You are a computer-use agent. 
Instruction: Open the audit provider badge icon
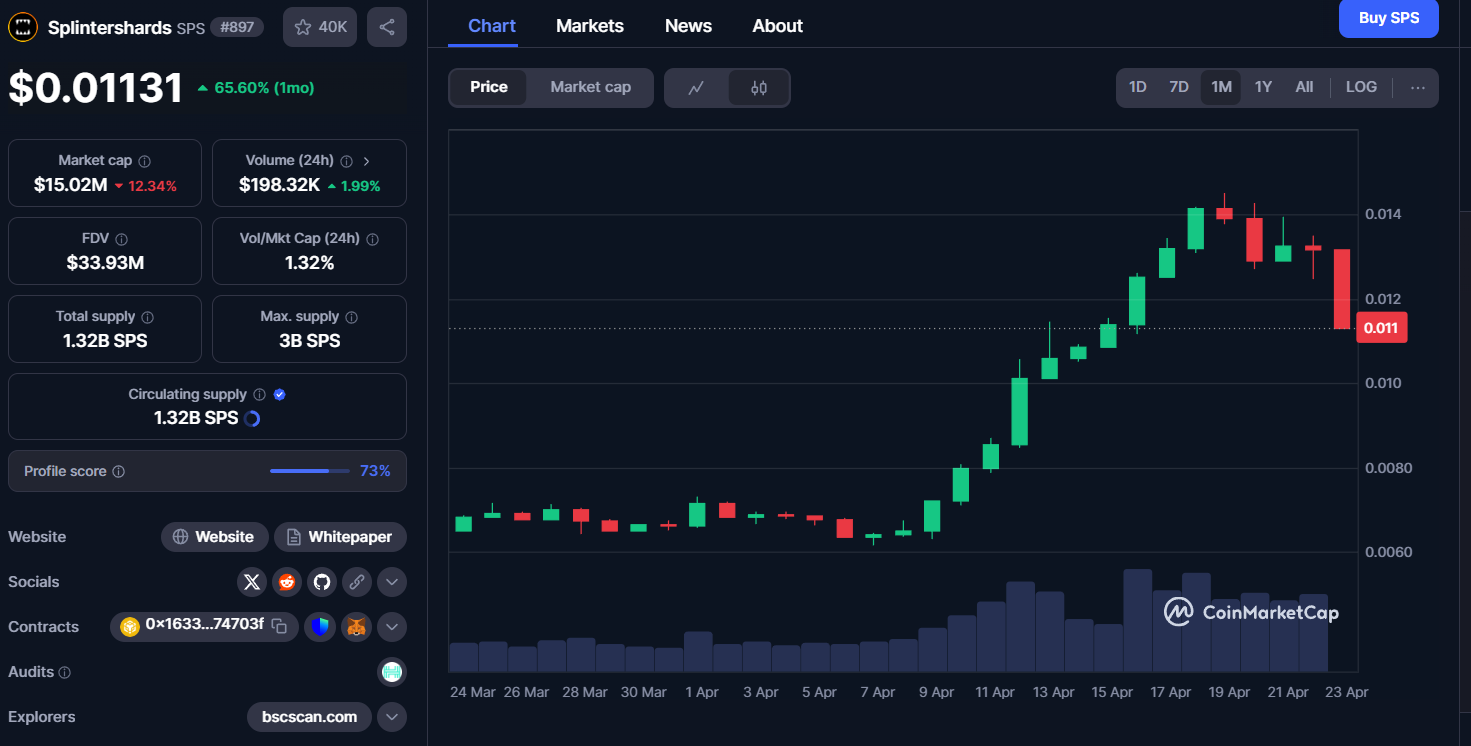392,672
